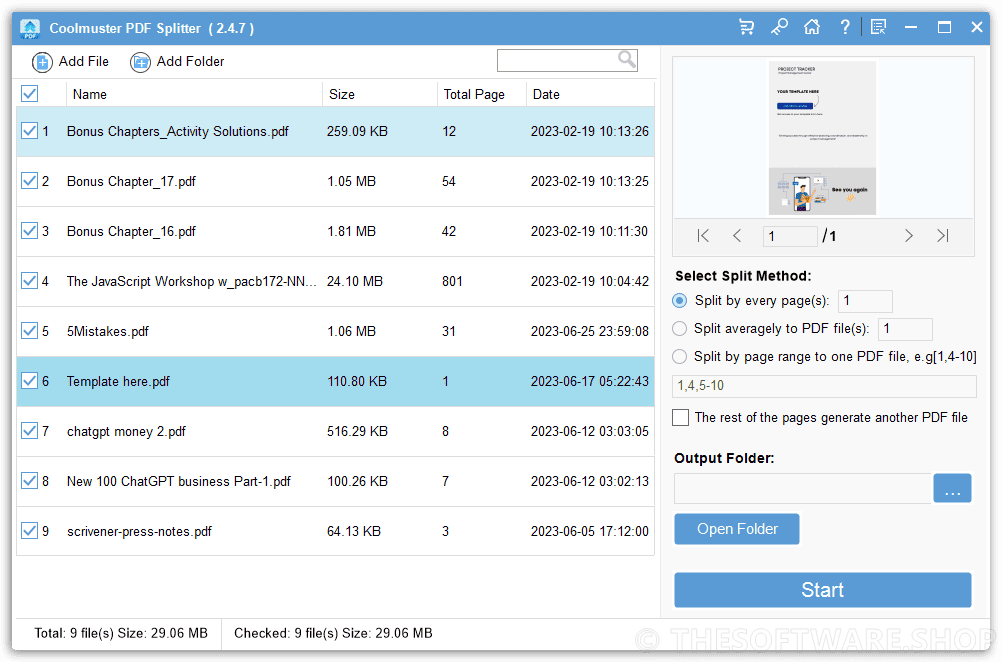Click date 2023-06-17 05:22:43
This screenshot has height=662, width=1002.
coord(589,381)
